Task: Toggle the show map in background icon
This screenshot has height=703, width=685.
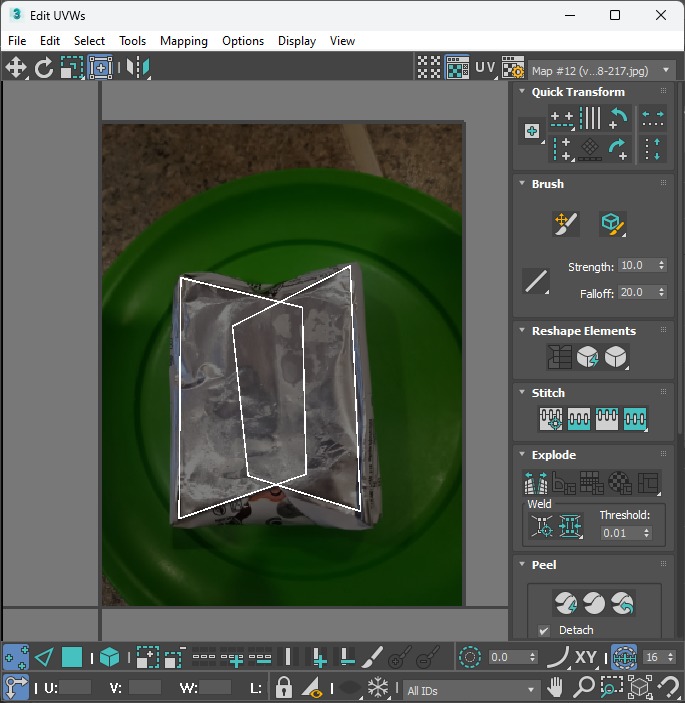Action: 457,67
